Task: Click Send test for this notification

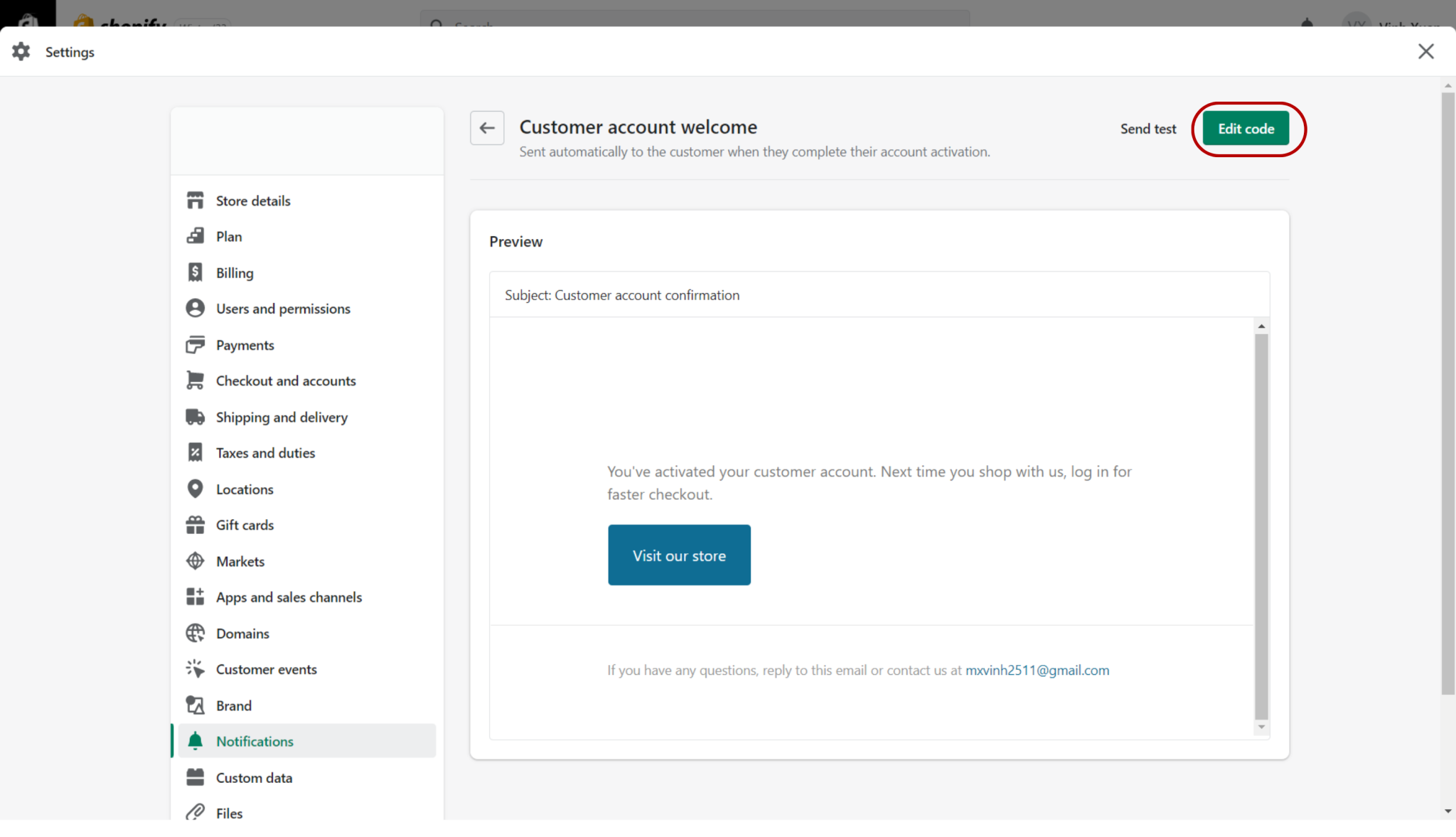Action: coord(1147,129)
